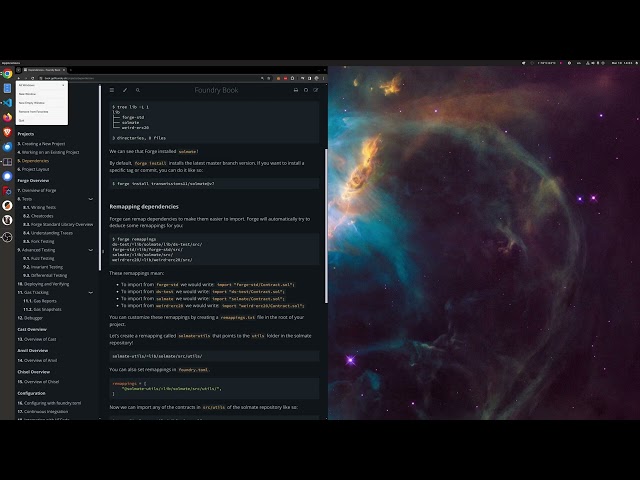Click Google Chrome in the dock

[7, 74]
